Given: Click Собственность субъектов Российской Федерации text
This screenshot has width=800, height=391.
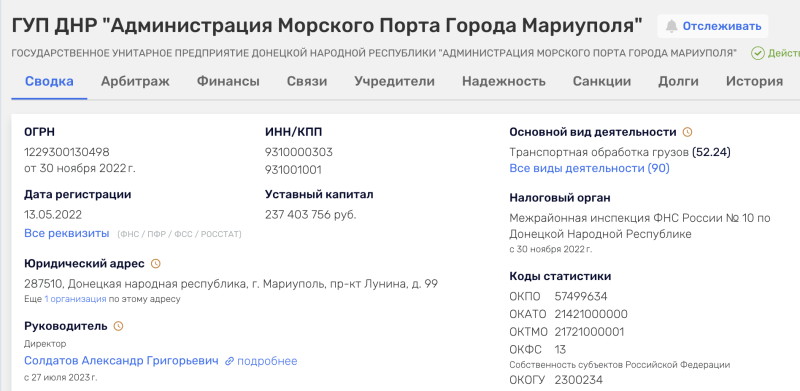Looking at the screenshot, I should (x=619, y=365).
